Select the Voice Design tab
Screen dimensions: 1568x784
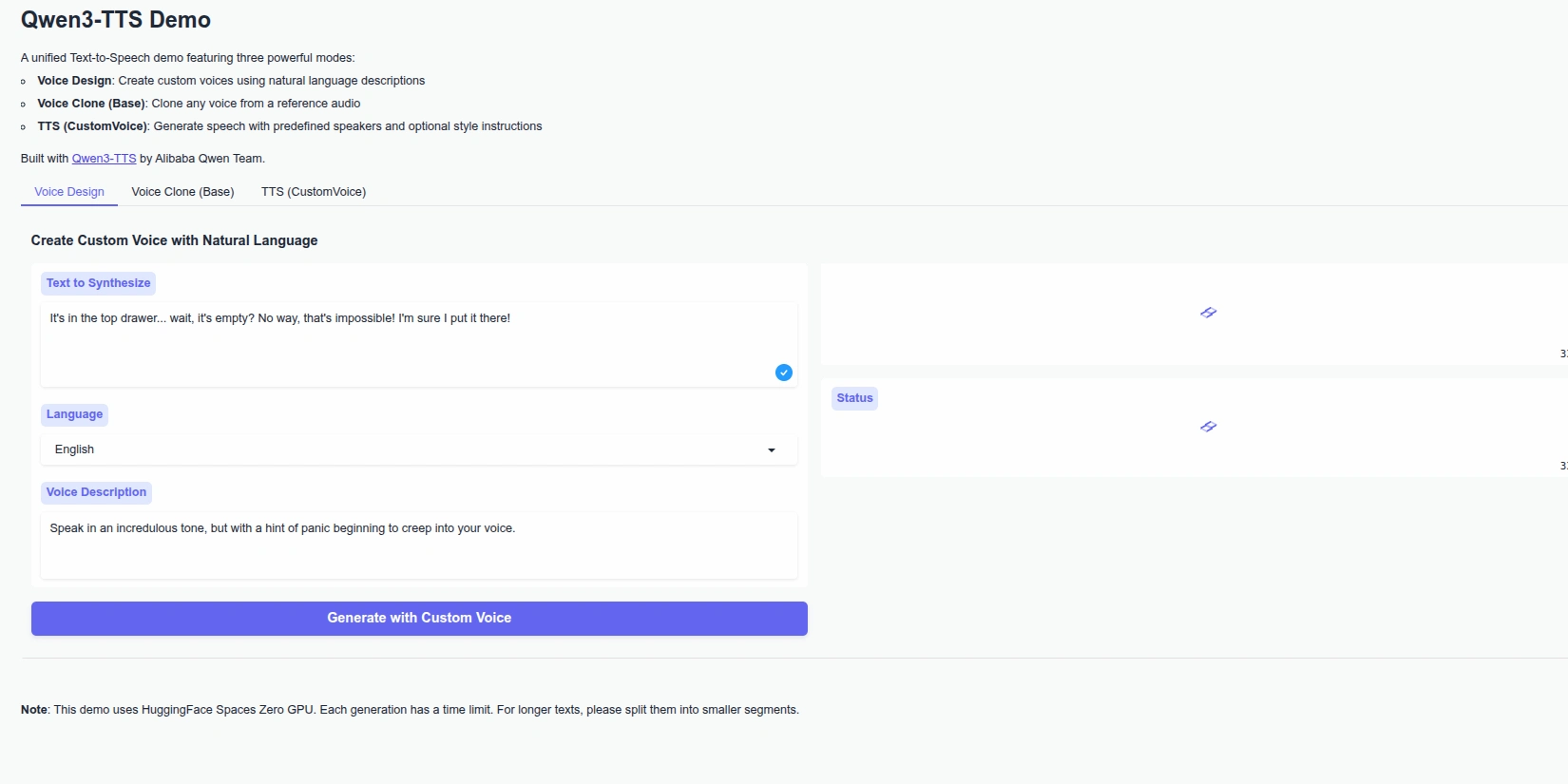click(69, 192)
